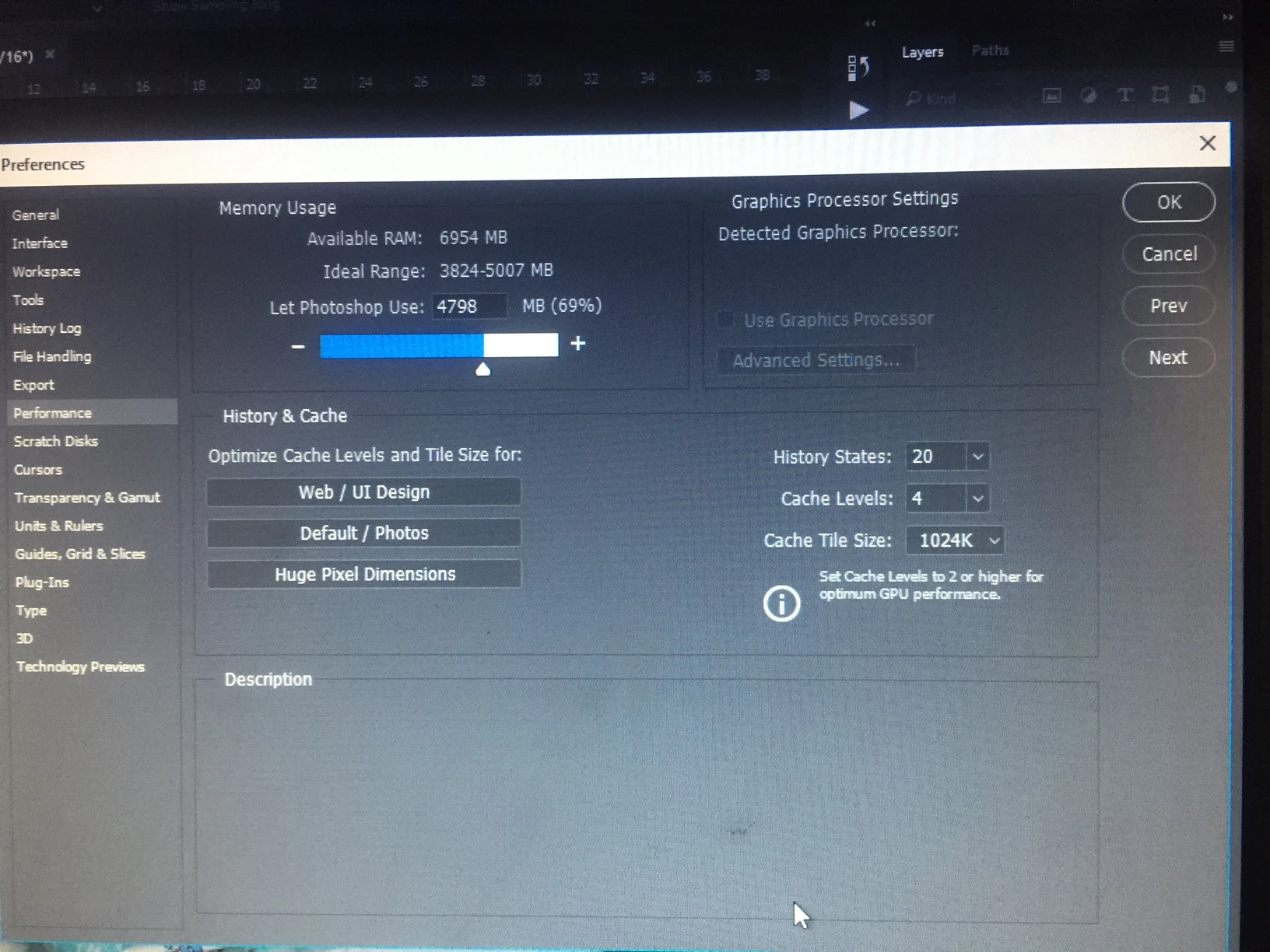
Task: Enable the Use Graphics Processor checkbox
Action: [x=724, y=320]
